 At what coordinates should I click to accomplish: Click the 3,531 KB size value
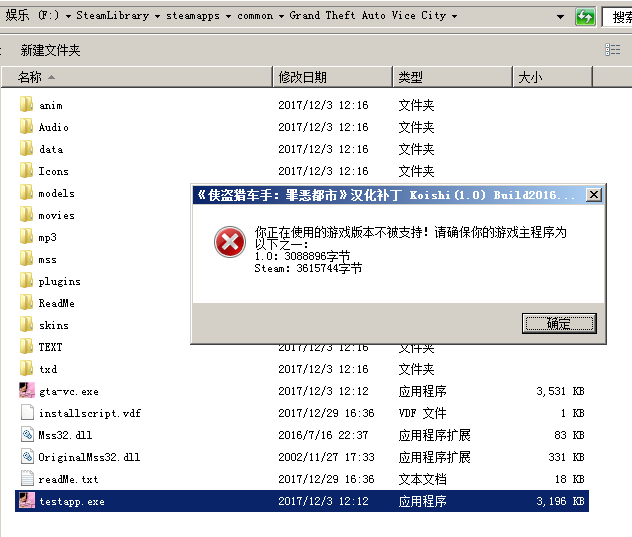point(560,391)
